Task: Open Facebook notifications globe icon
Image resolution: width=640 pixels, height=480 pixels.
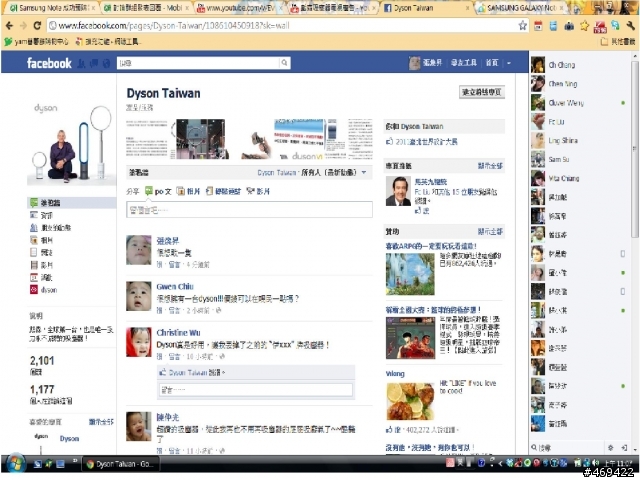Action: click(x=107, y=63)
